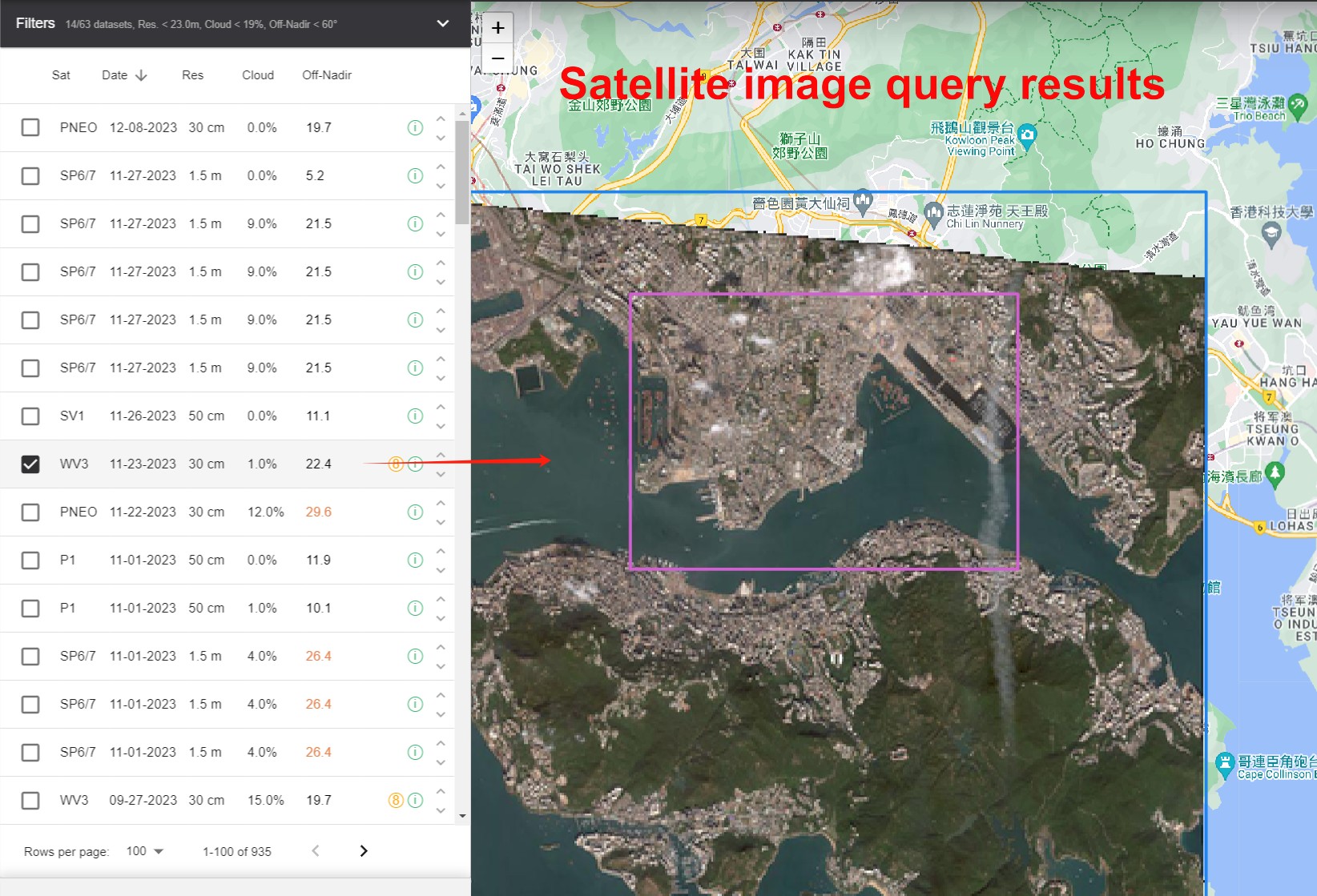The width and height of the screenshot is (1317, 896).
Task: Sort by the Cloud column header
Action: point(258,75)
